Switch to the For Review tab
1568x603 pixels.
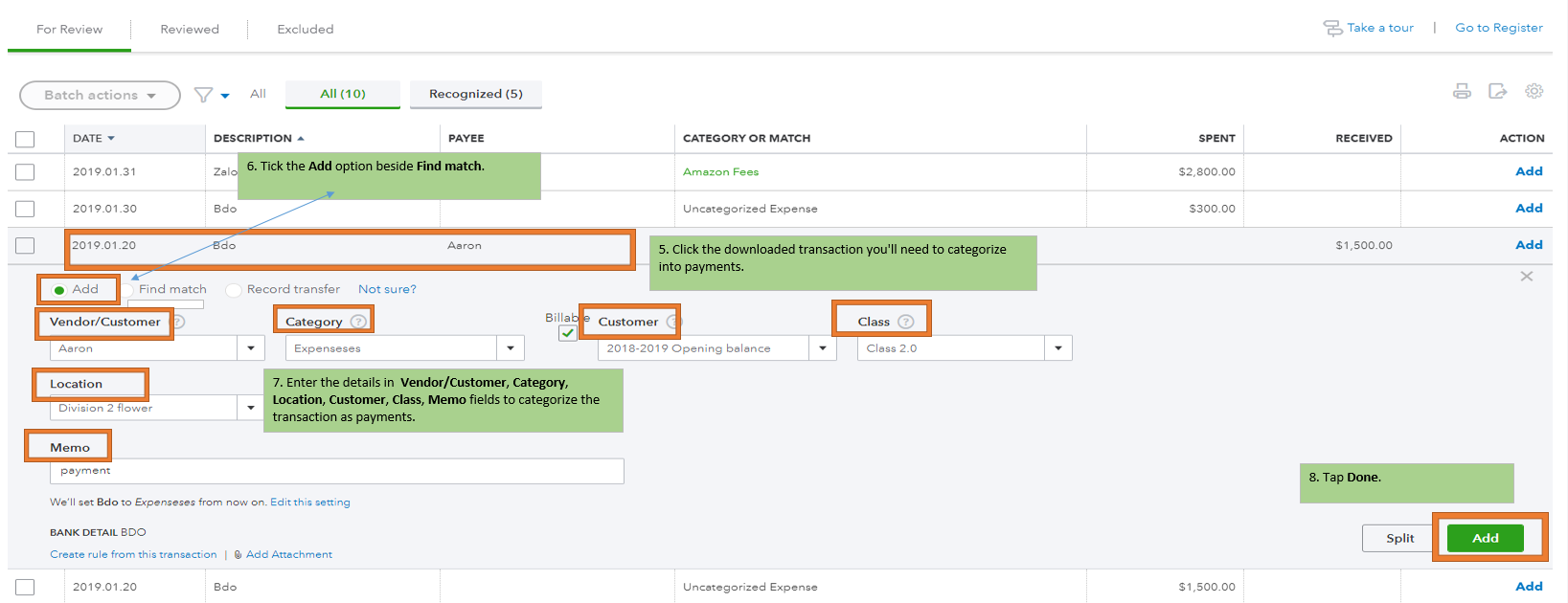(69, 29)
